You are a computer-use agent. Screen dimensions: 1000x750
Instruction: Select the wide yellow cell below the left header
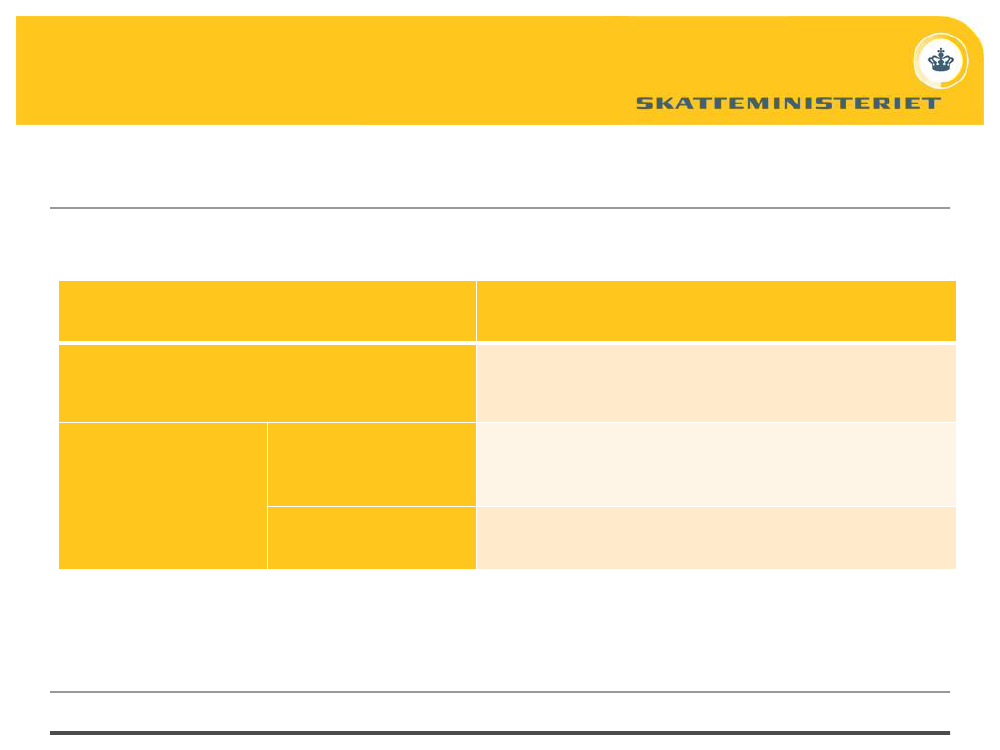pyautogui.click(x=267, y=383)
